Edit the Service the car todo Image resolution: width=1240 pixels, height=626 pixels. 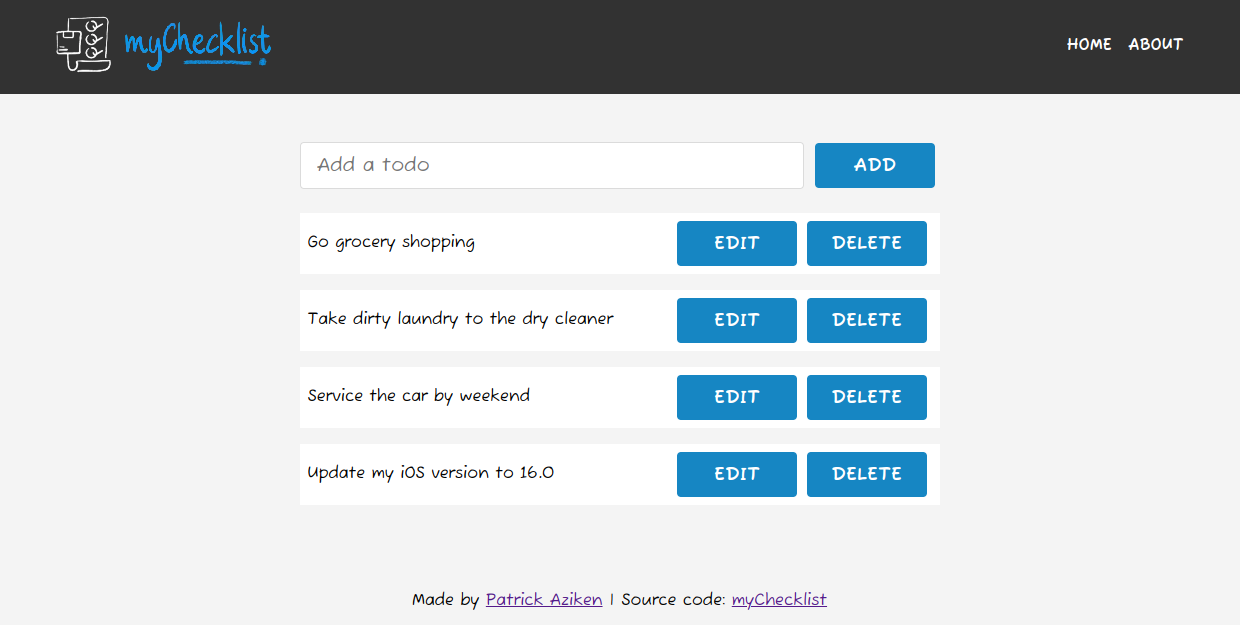(x=736, y=397)
